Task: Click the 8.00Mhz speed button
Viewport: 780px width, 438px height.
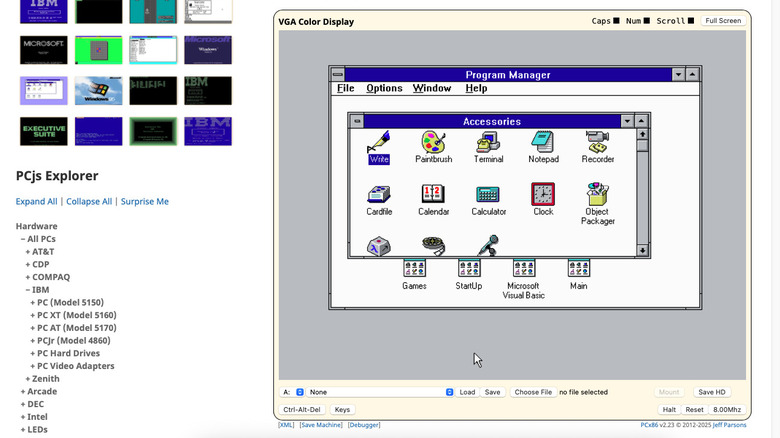Action: pos(727,410)
